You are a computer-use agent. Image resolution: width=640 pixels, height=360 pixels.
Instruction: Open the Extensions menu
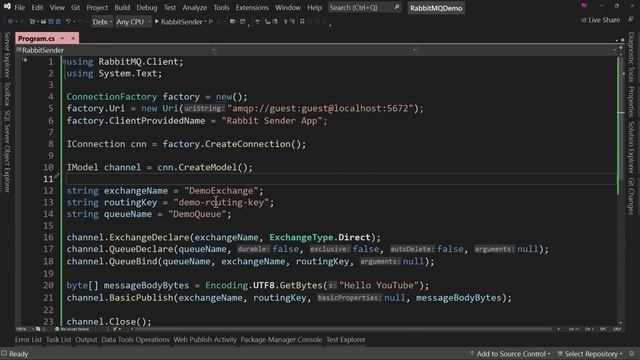252,7
